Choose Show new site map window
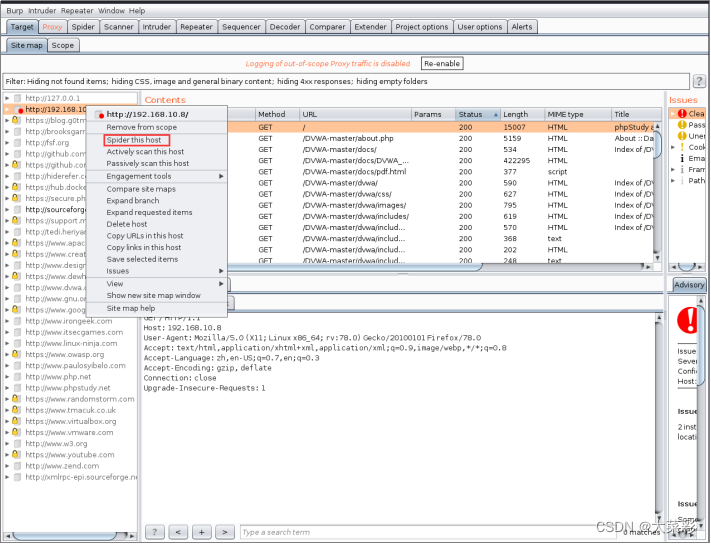 coord(156,295)
